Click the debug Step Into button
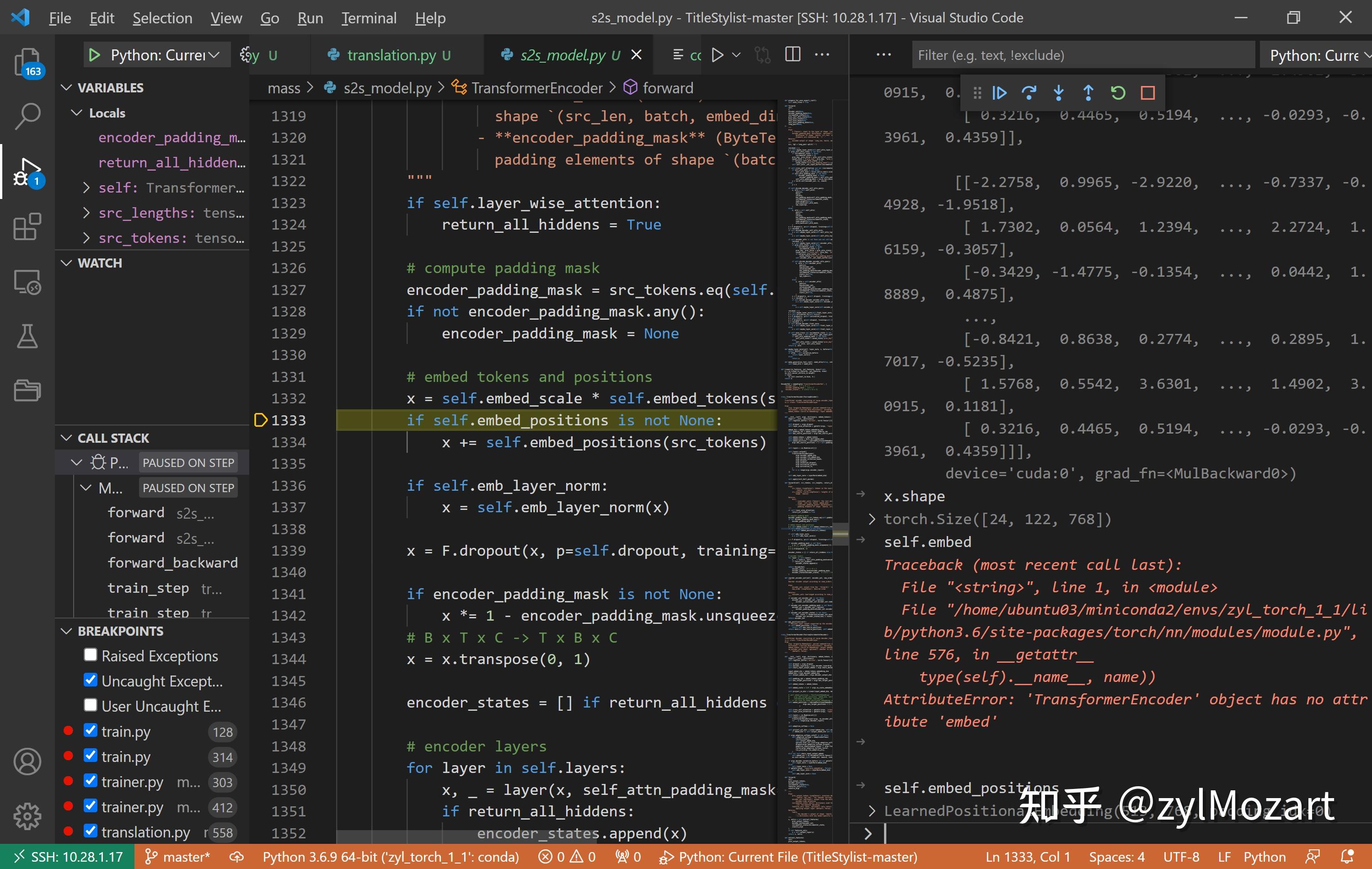1372x869 pixels. coord(1059,93)
